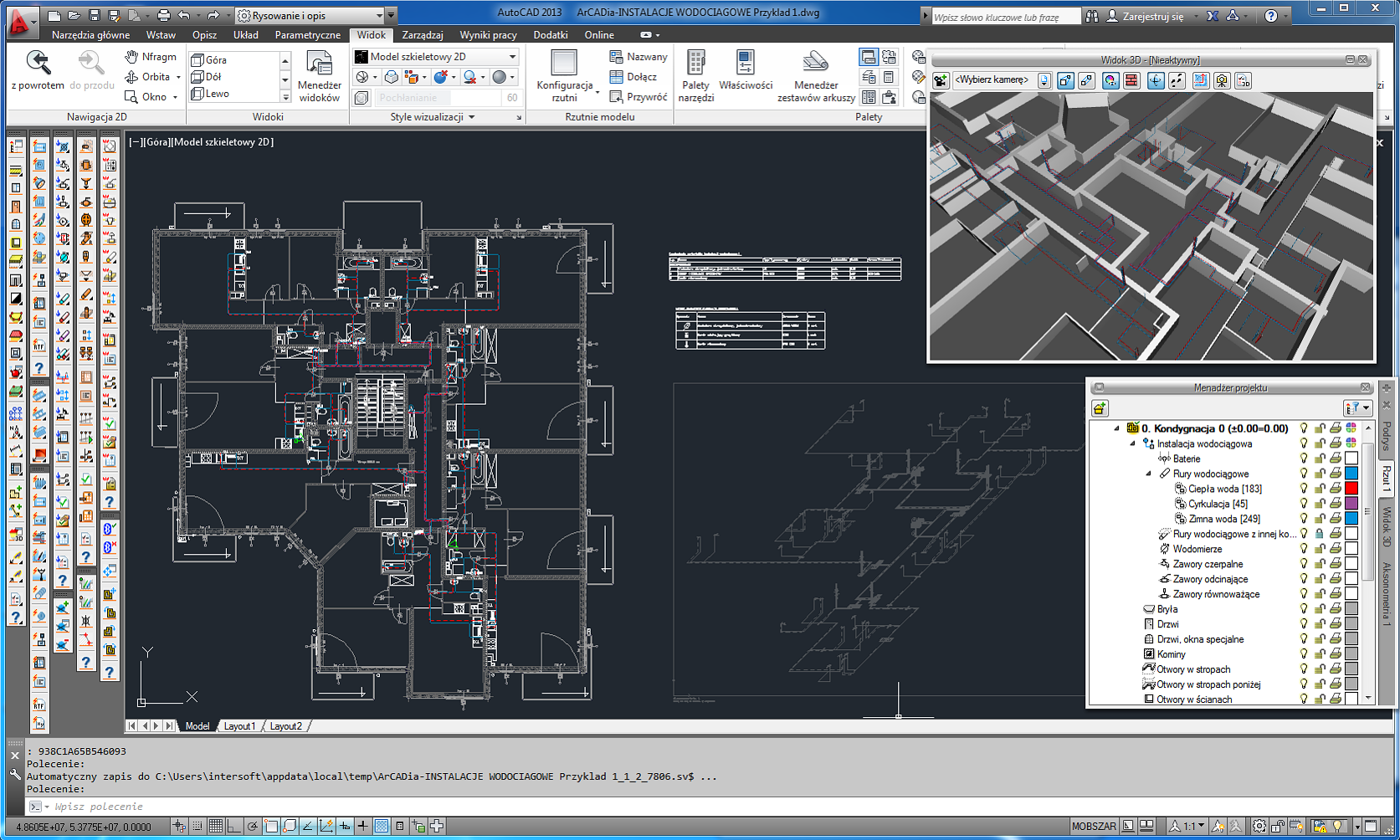Open visual style dropdown 'Model szkieletowy 2D'

[x=436, y=56]
